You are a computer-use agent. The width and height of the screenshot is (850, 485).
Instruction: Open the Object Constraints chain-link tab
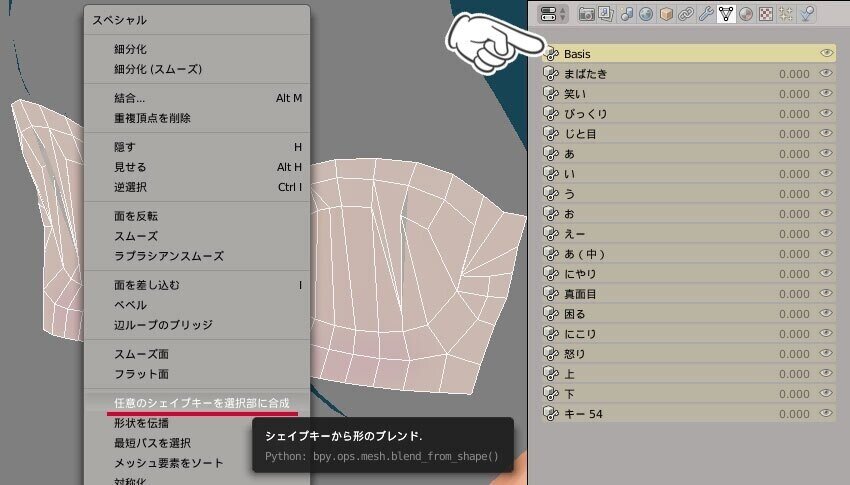686,14
